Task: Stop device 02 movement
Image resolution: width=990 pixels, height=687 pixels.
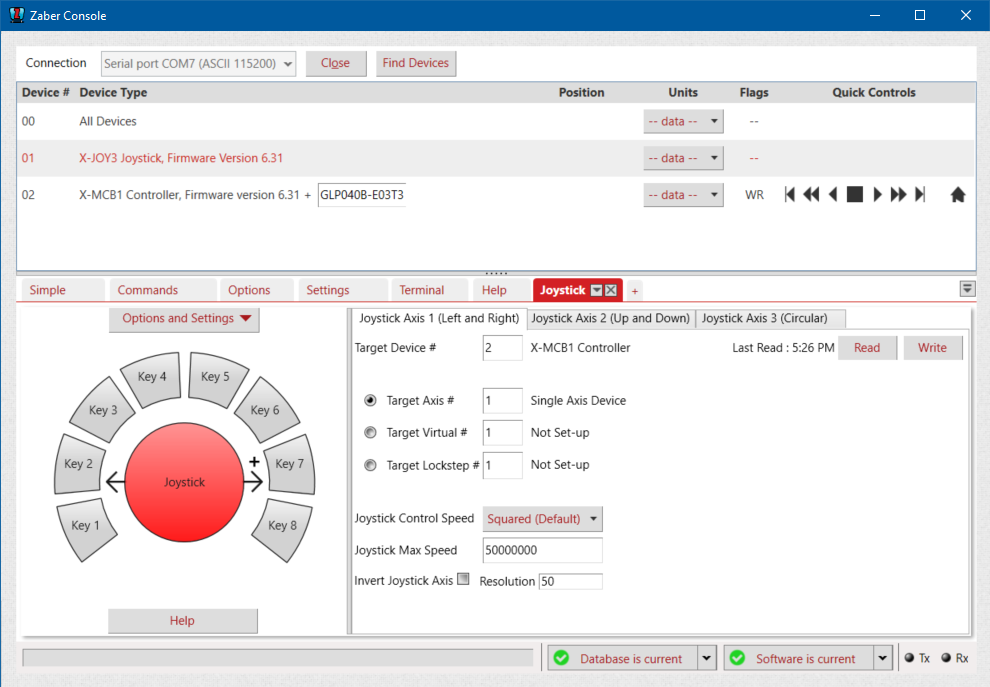Action: click(854, 194)
